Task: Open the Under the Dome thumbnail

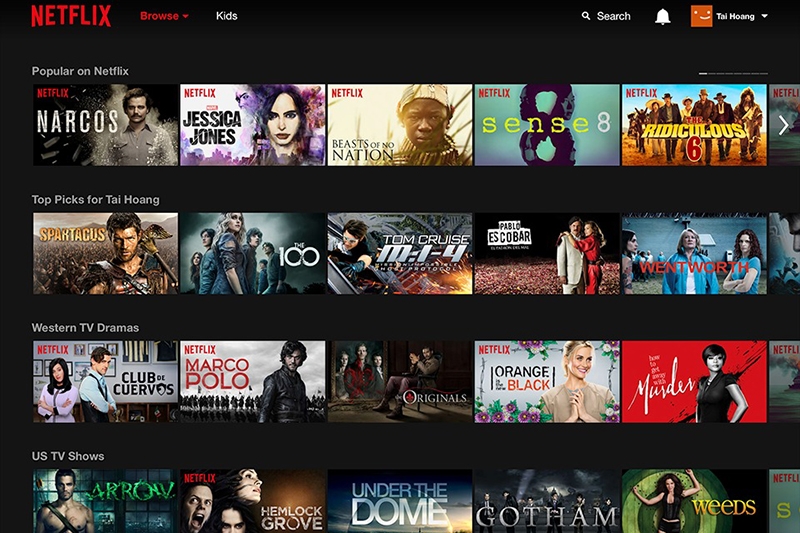Action: 400,501
